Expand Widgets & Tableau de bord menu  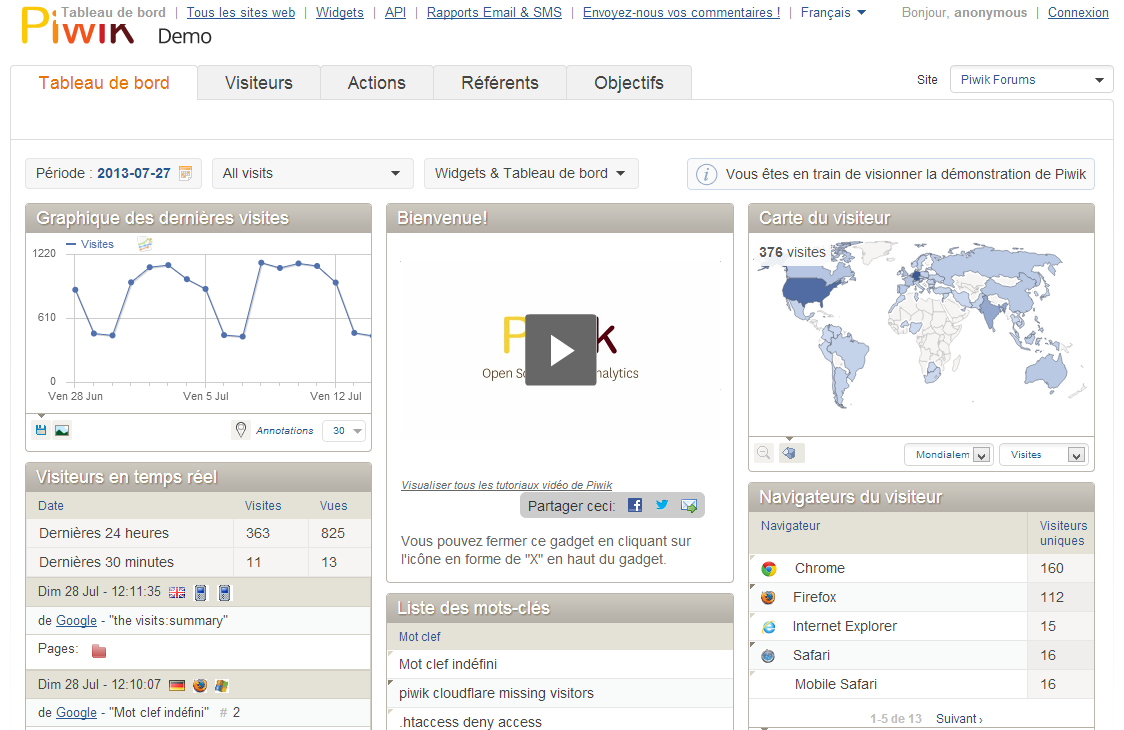[x=531, y=174]
